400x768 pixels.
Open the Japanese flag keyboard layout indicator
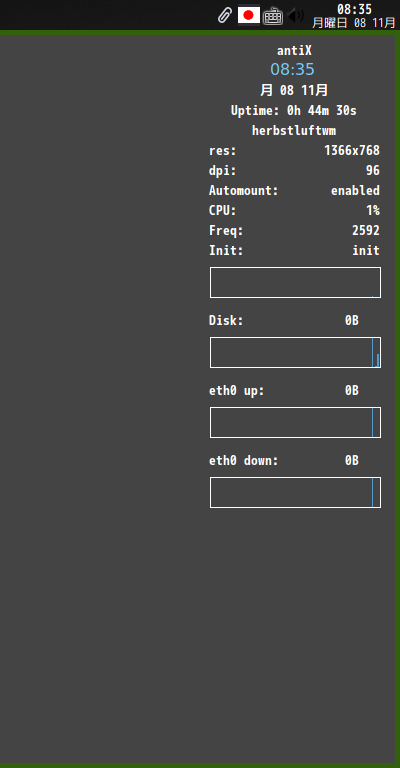pyautogui.click(x=249, y=15)
